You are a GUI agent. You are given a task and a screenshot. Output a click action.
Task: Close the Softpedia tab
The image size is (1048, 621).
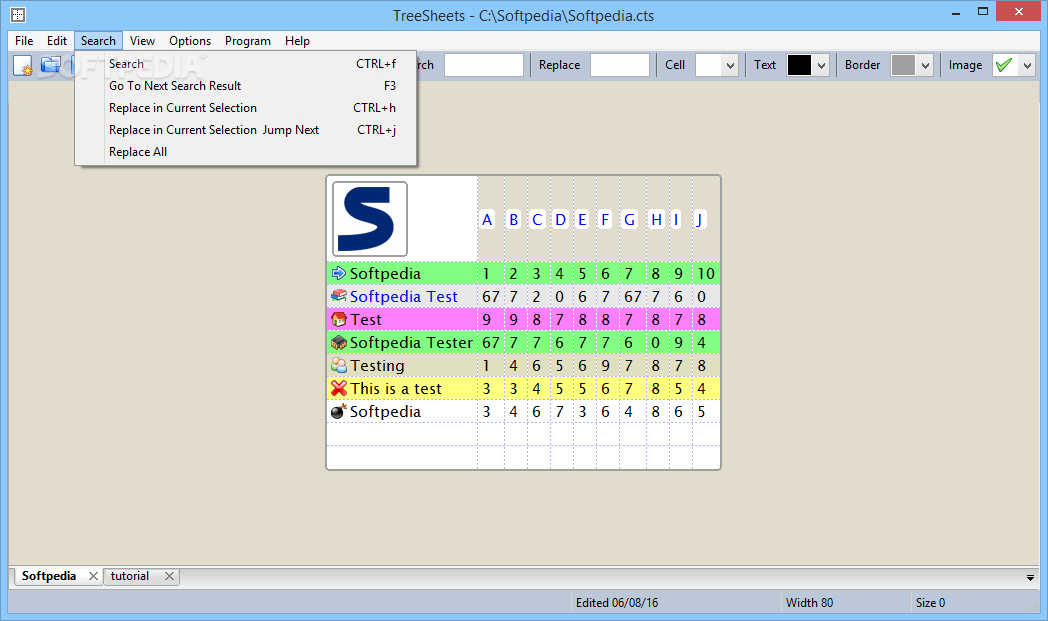point(94,576)
